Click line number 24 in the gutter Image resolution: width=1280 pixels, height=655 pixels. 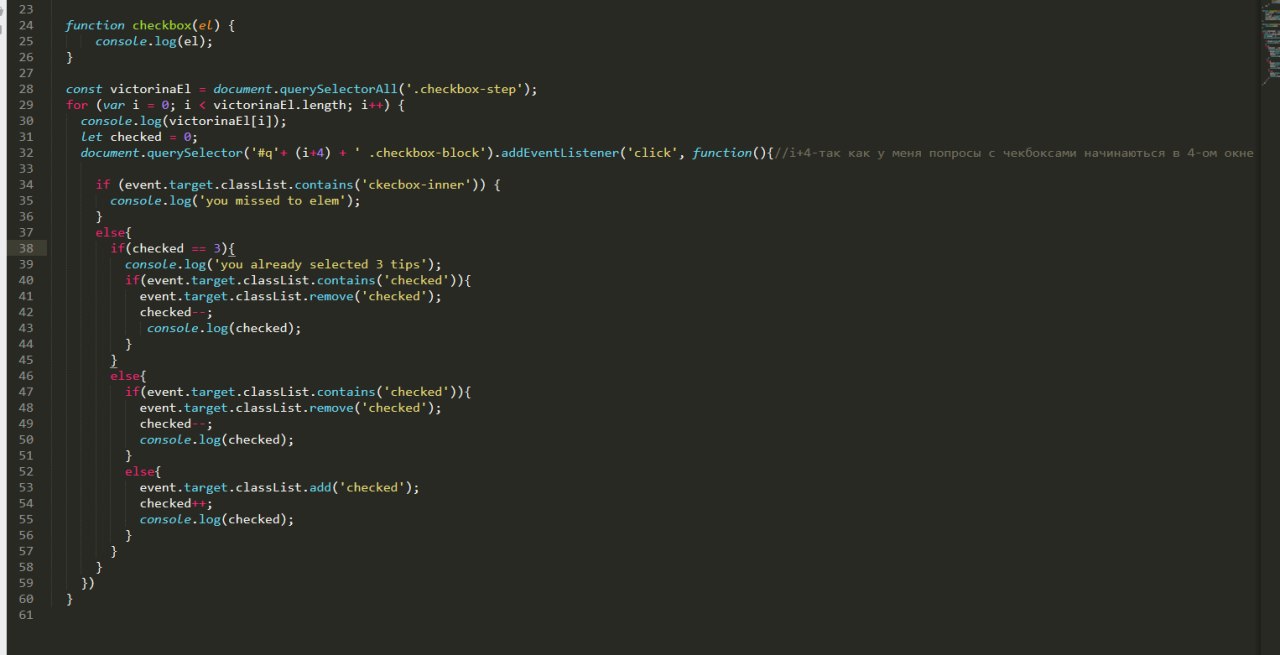pyautogui.click(x=26, y=25)
